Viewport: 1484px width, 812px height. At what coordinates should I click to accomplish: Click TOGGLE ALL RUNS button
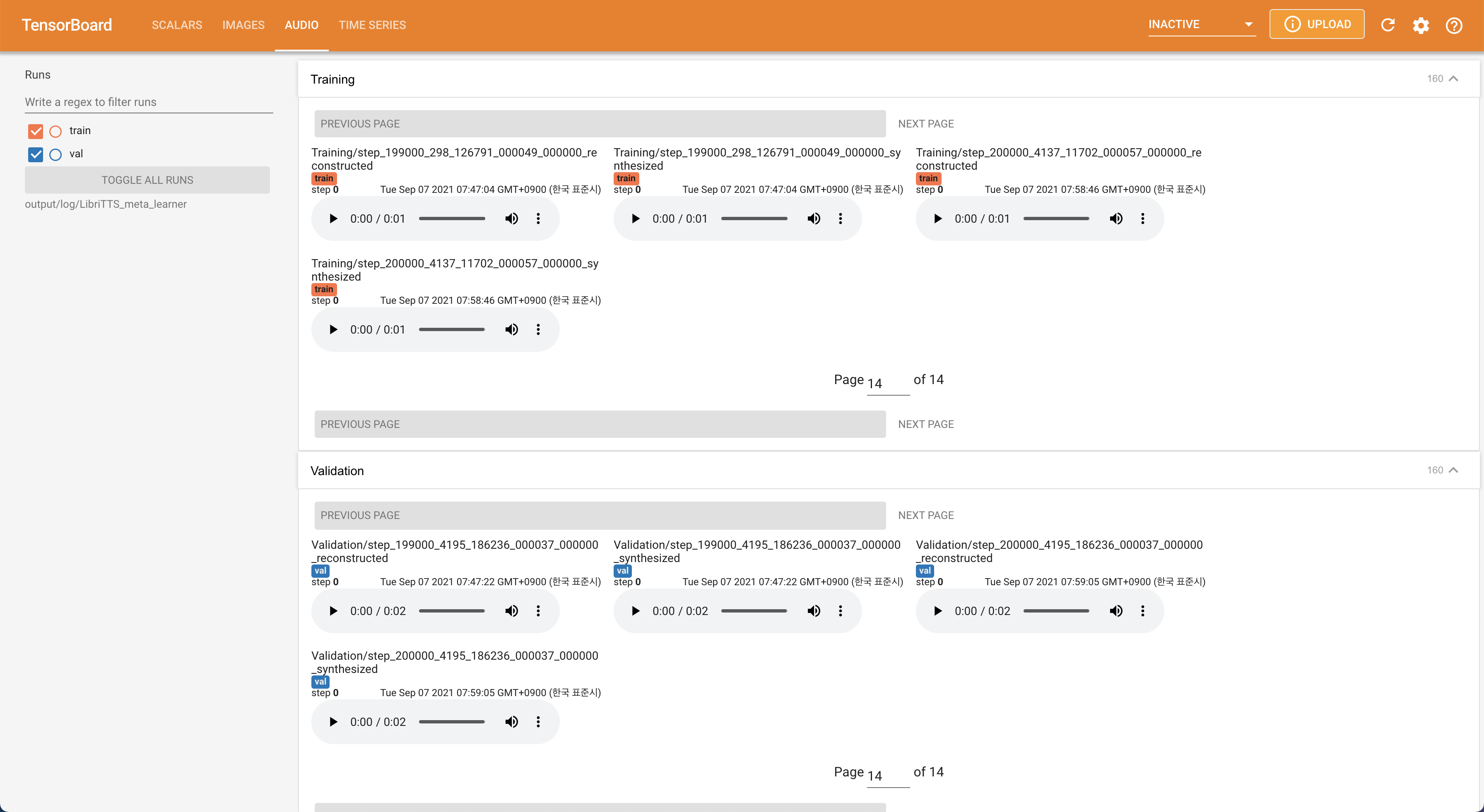pyautogui.click(x=147, y=180)
